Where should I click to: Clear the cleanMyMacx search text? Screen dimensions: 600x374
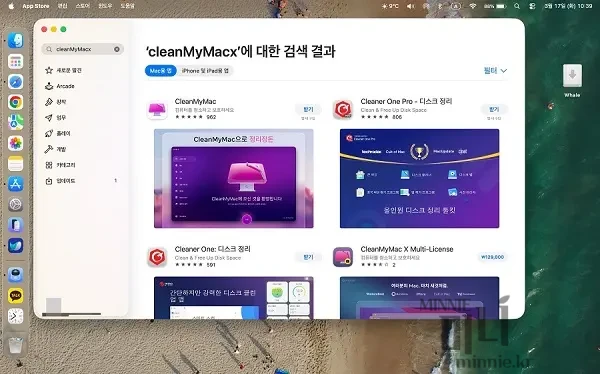coord(117,49)
